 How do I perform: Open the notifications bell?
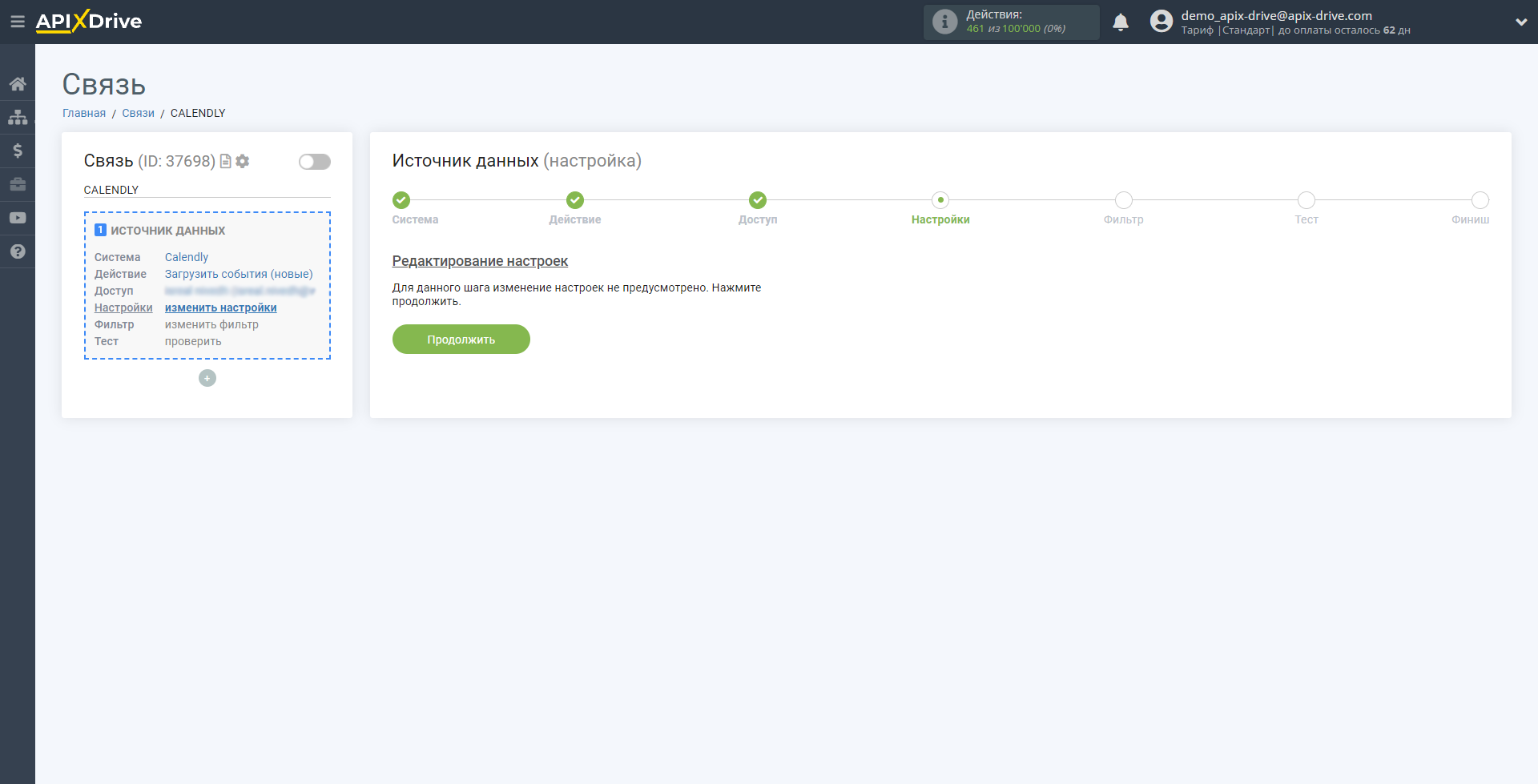pyautogui.click(x=1121, y=22)
